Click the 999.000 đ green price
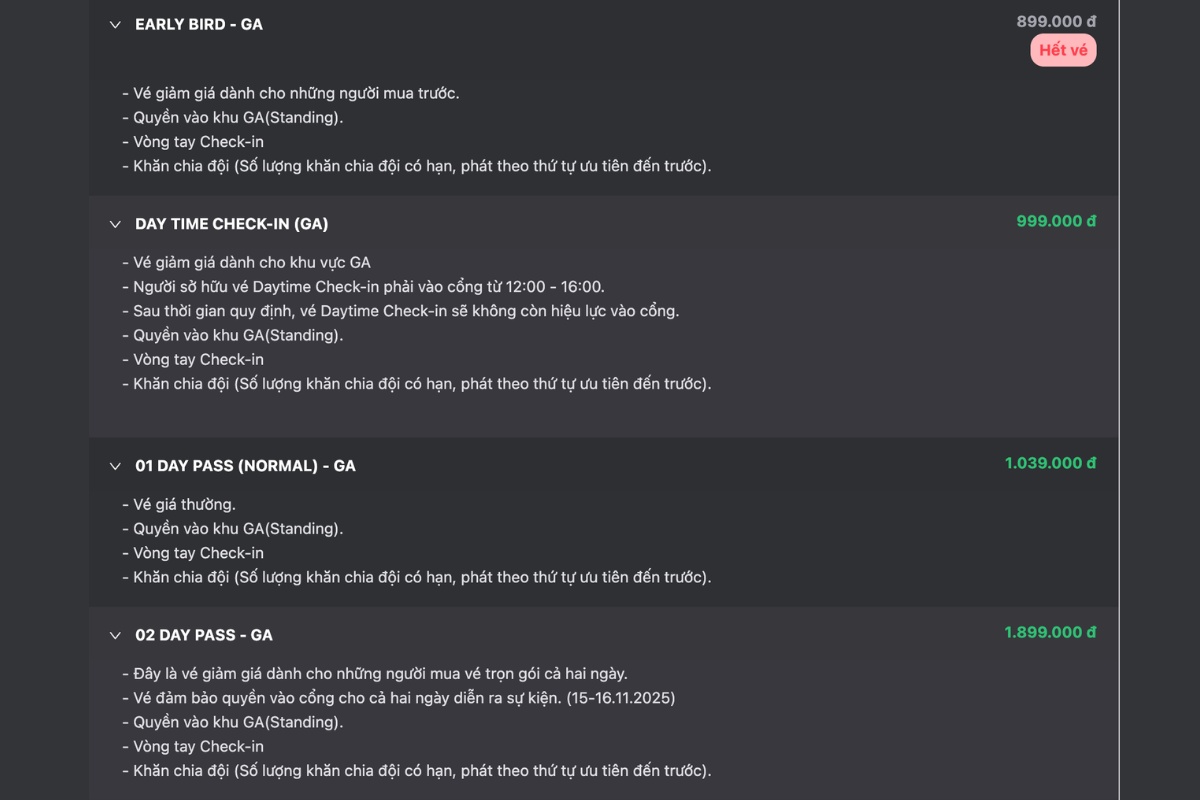 tap(1056, 221)
